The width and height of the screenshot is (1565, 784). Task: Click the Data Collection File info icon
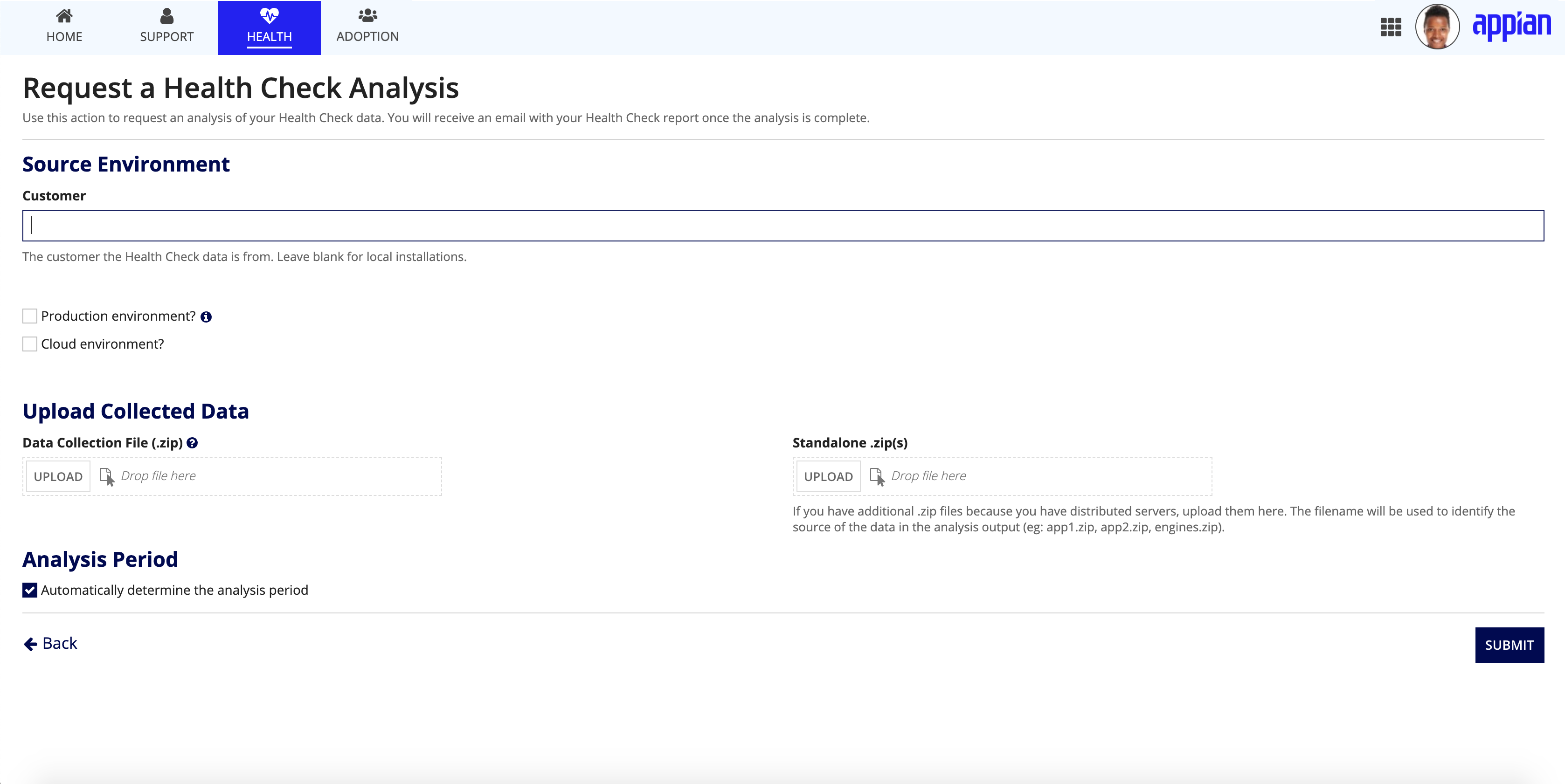192,442
